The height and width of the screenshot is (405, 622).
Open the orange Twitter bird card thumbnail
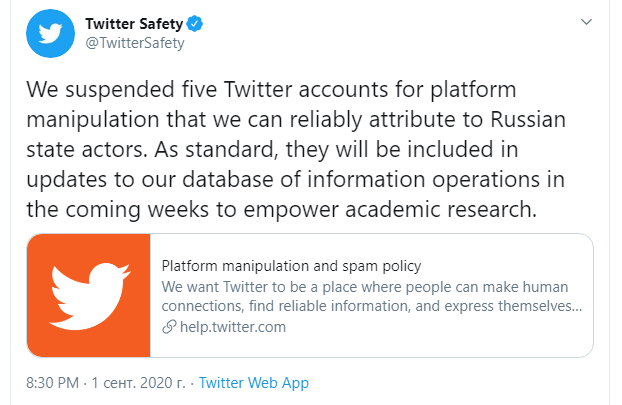pyautogui.click(x=89, y=295)
